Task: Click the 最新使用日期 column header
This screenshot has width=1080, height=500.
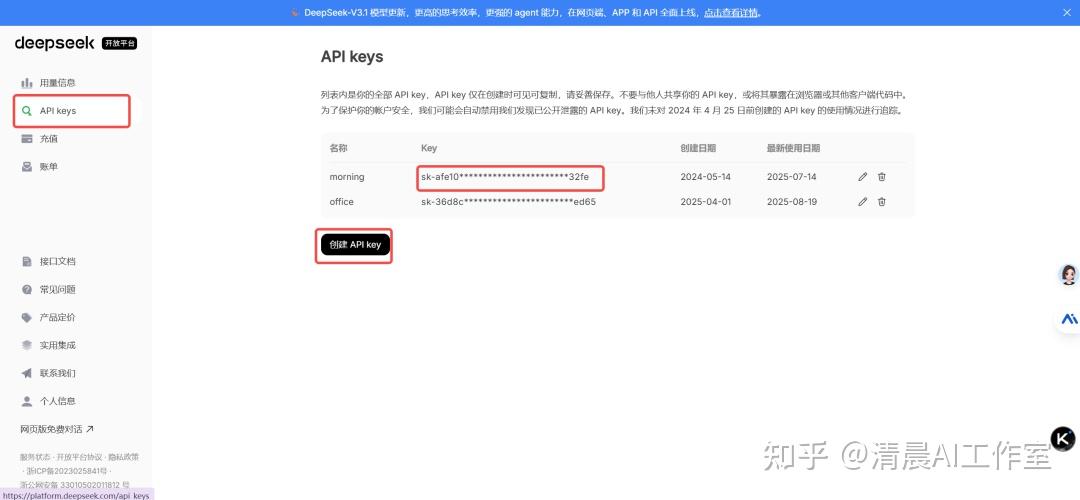Action: (793, 148)
